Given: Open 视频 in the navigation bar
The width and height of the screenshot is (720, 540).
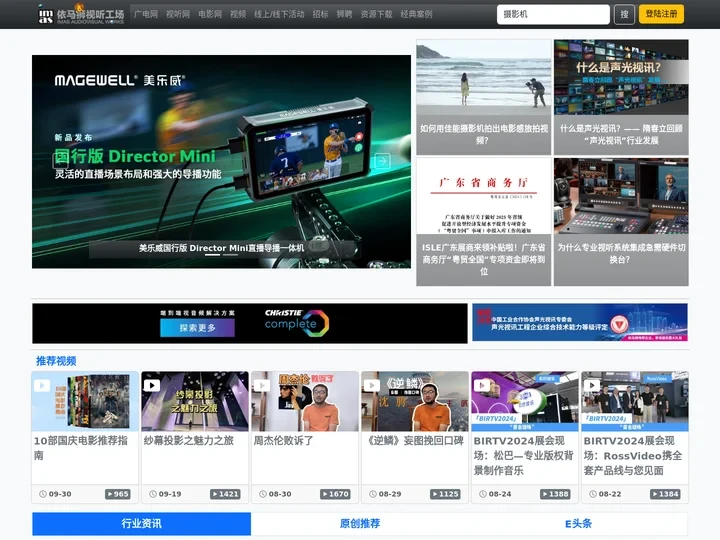Looking at the screenshot, I should click(x=238, y=14).
